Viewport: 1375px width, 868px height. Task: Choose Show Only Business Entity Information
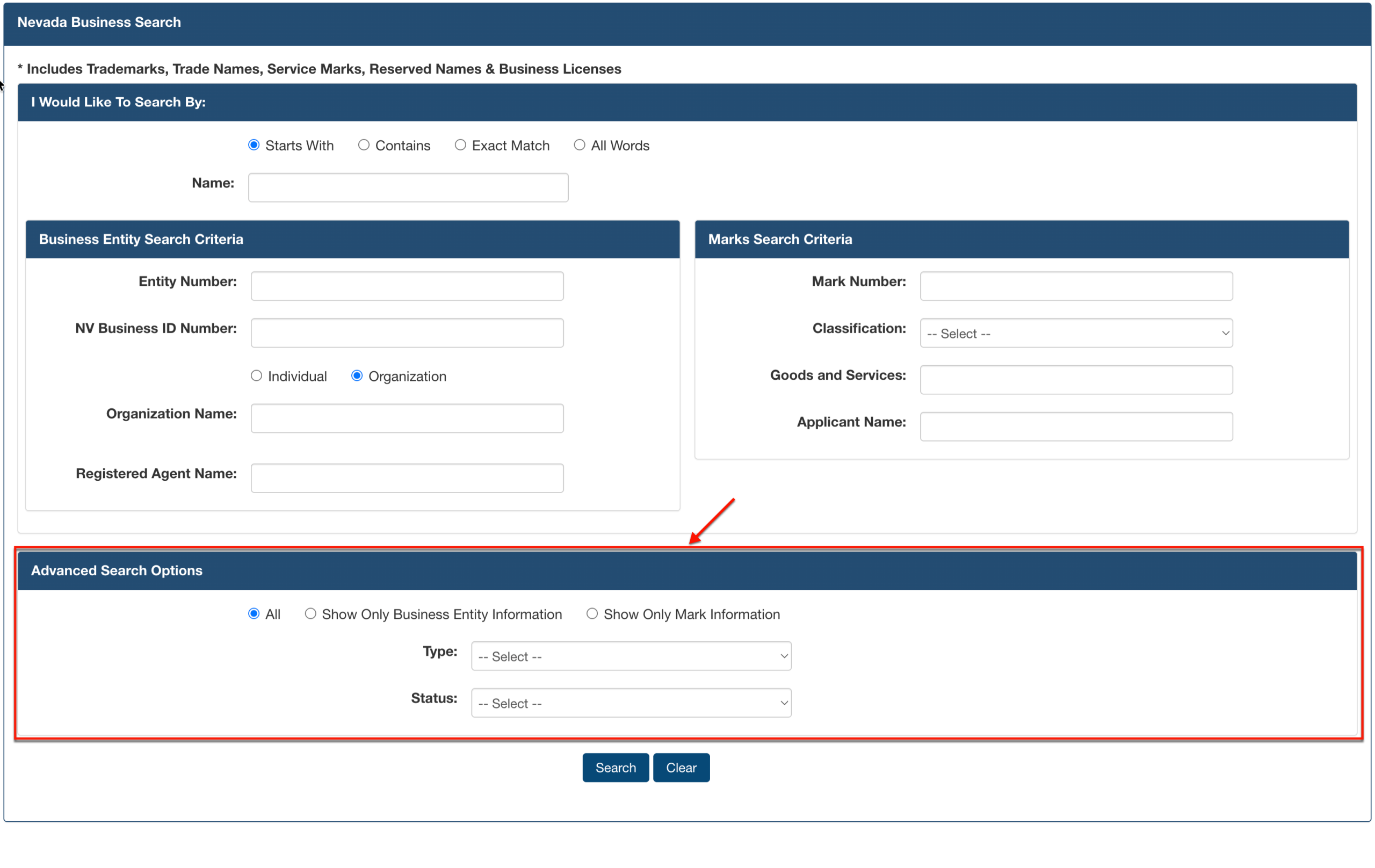pos(310,614)
